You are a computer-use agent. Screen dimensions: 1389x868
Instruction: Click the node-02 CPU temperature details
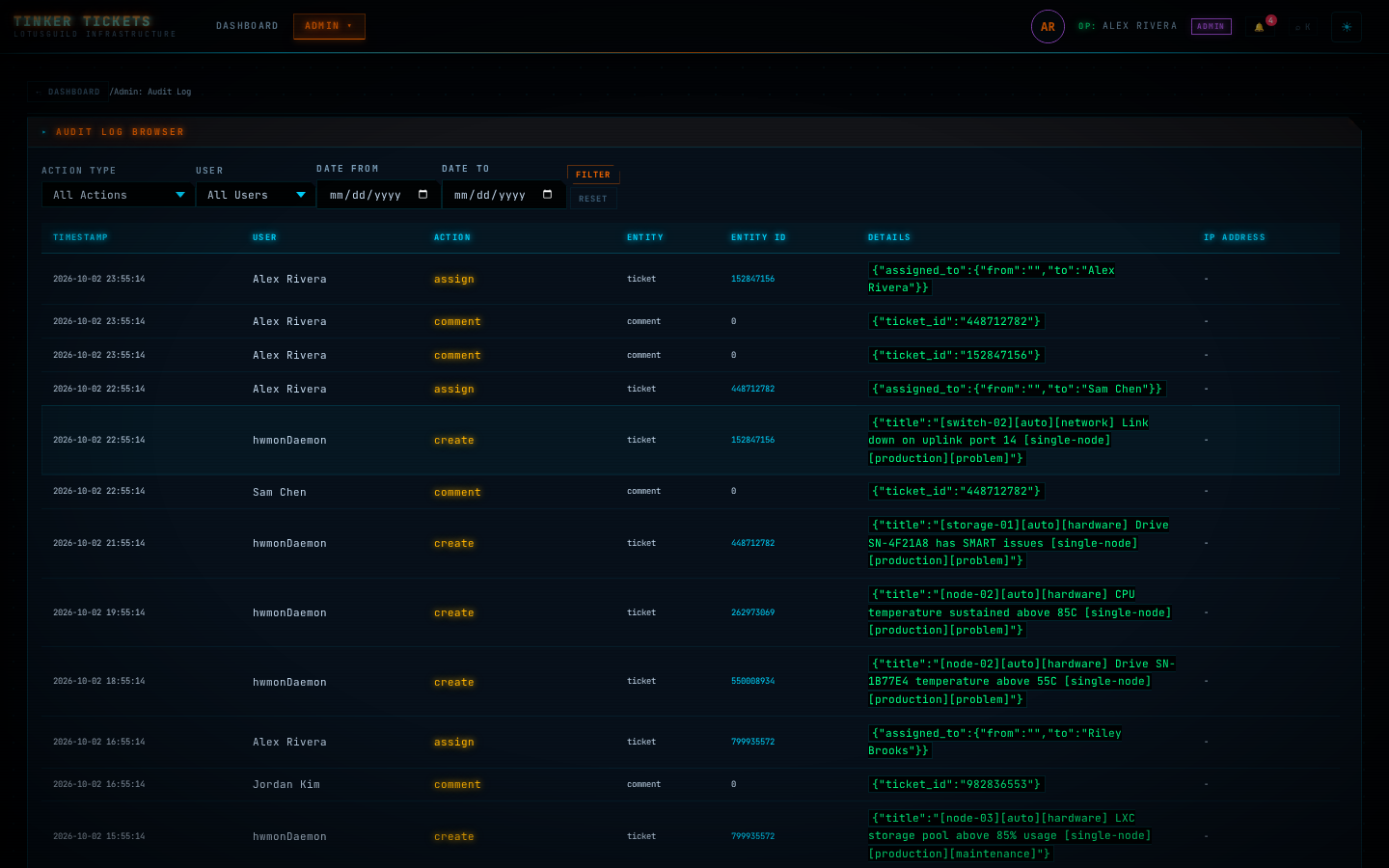click(1021, 612)
